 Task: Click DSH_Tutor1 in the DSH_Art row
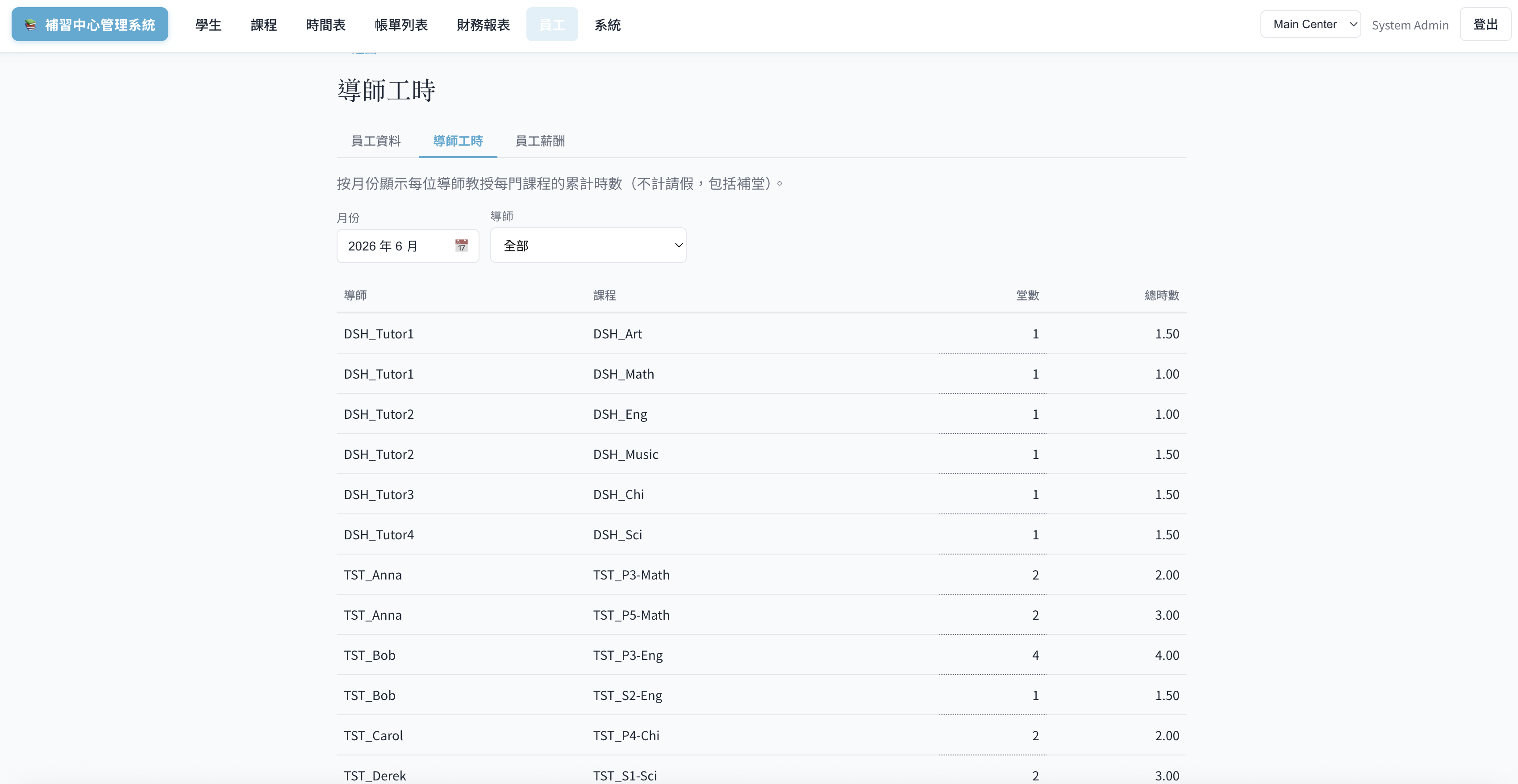pos(379,334)
